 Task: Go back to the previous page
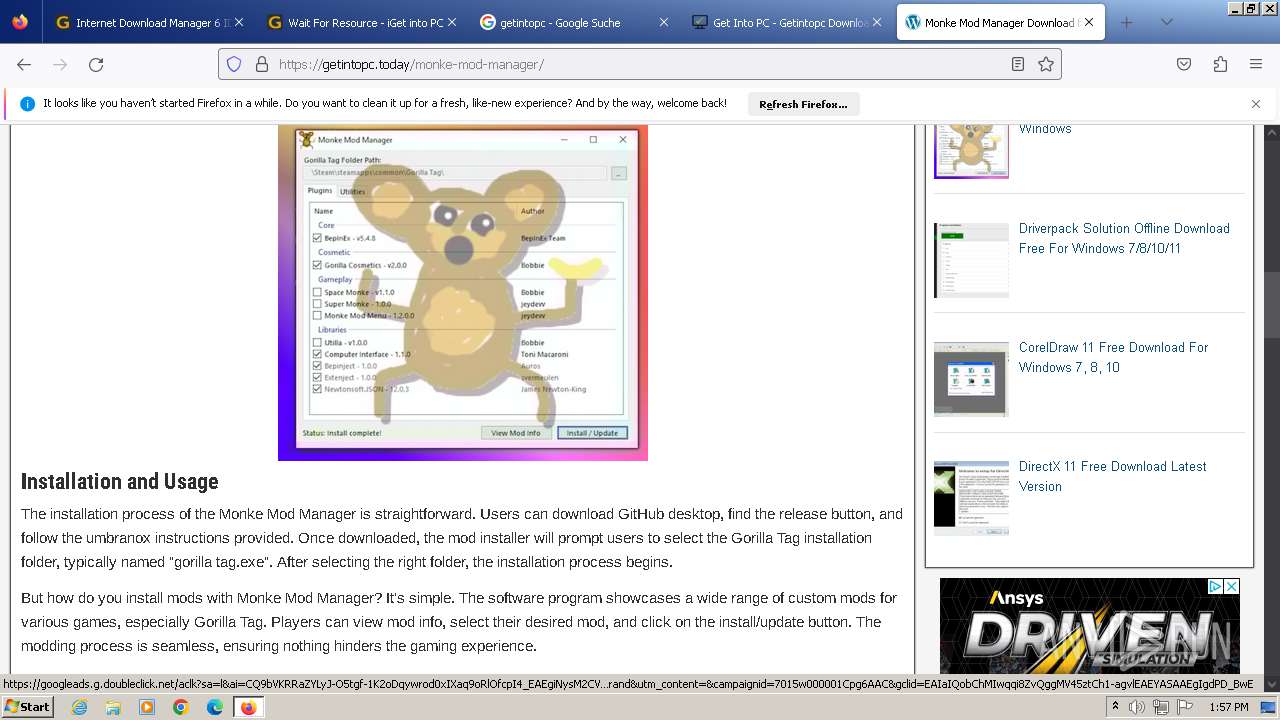pyautogui.click(x=24, y=64)
